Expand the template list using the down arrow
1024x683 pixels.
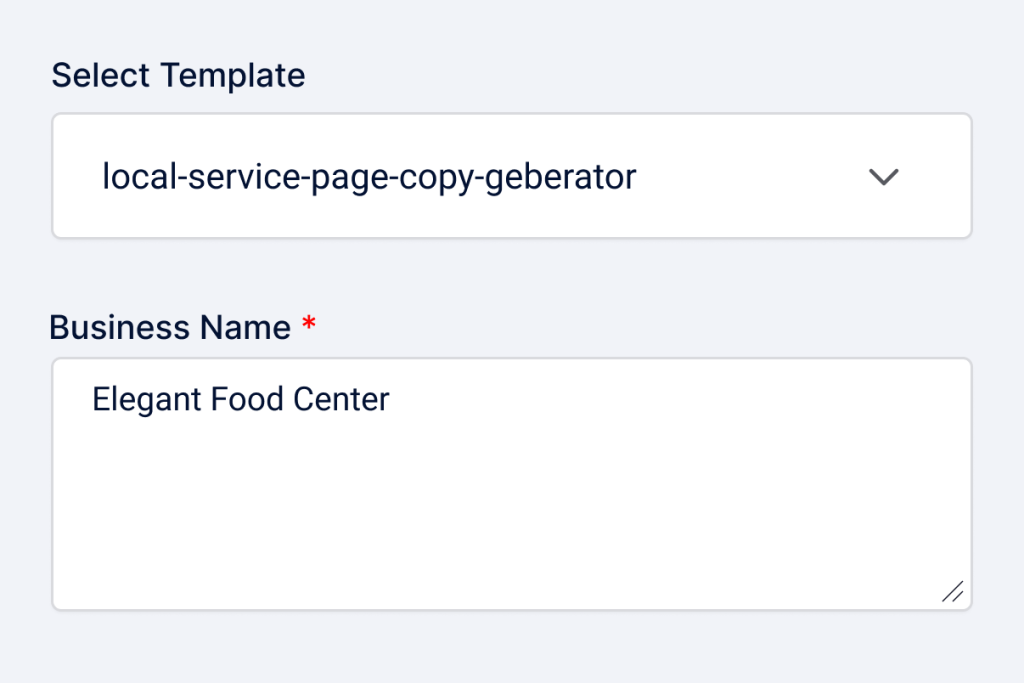point(884,177)
